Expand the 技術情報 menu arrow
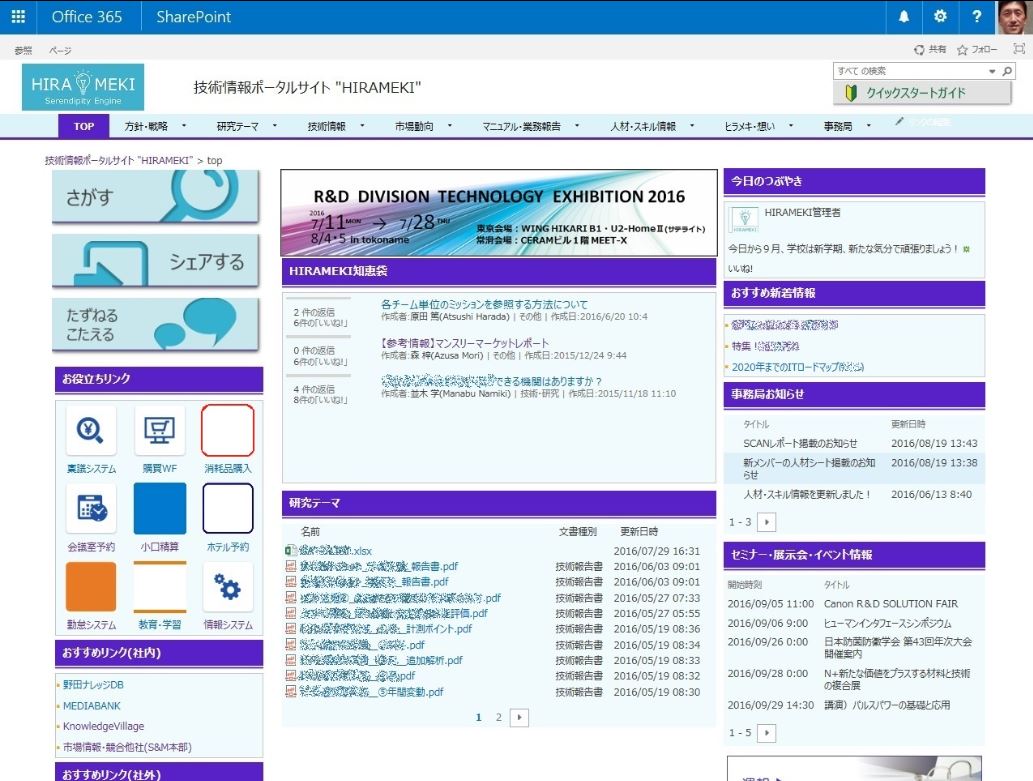 click(x=362, y=125)
